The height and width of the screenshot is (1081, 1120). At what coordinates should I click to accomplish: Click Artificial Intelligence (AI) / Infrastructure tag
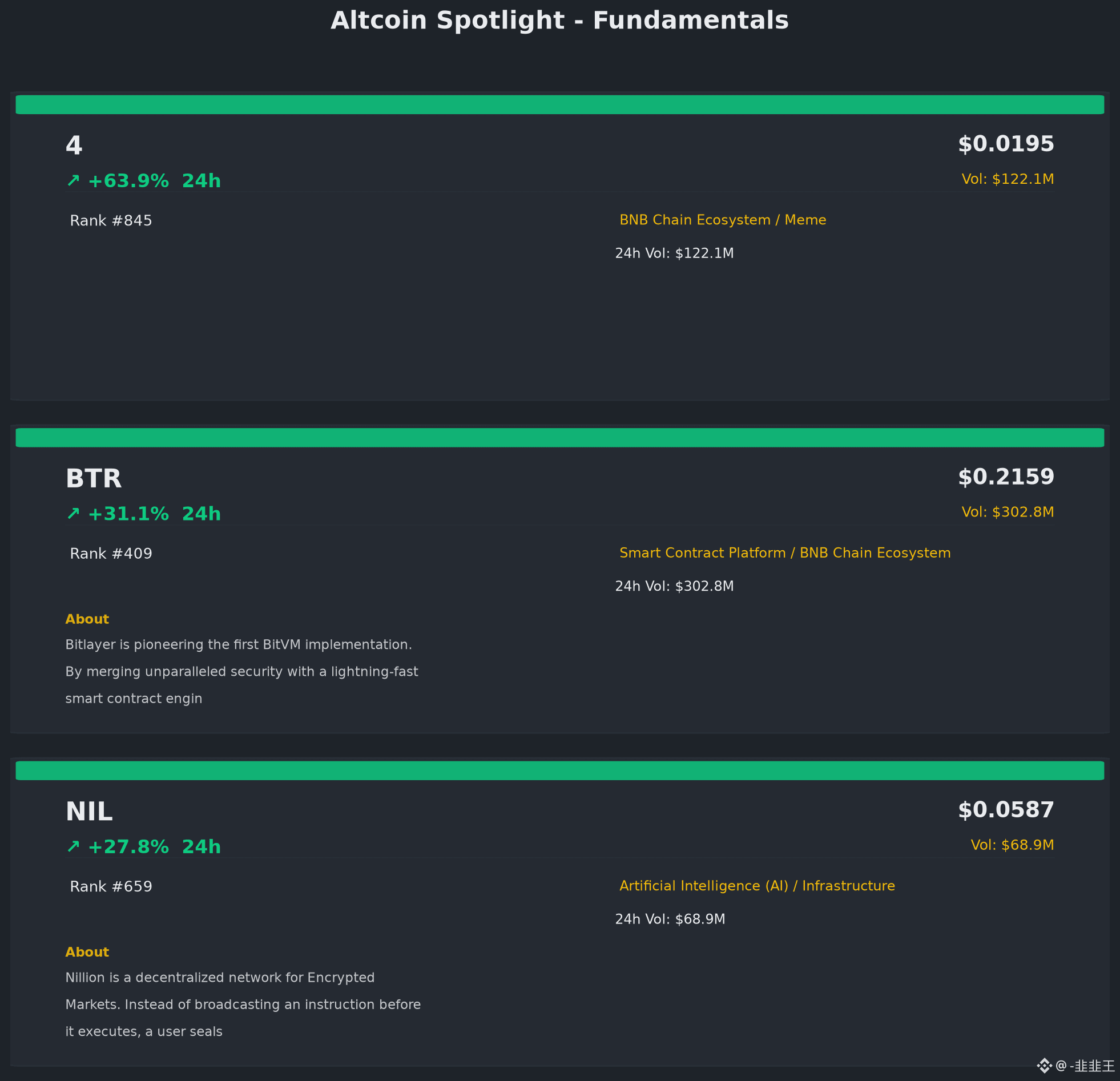click(757, 886)
